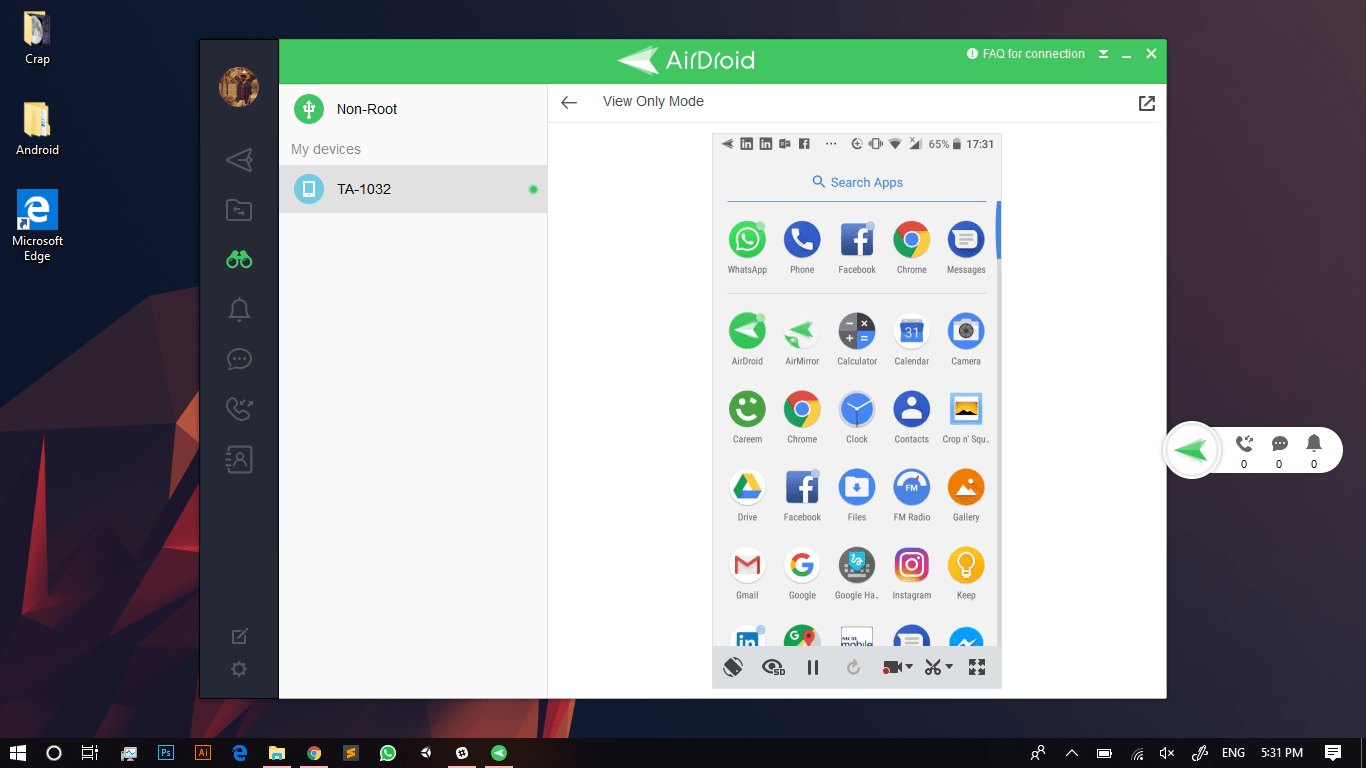Screen dimensions: 1366x768
Task: Start screen recording with the camera icon
Action: [x=892, y=667]
